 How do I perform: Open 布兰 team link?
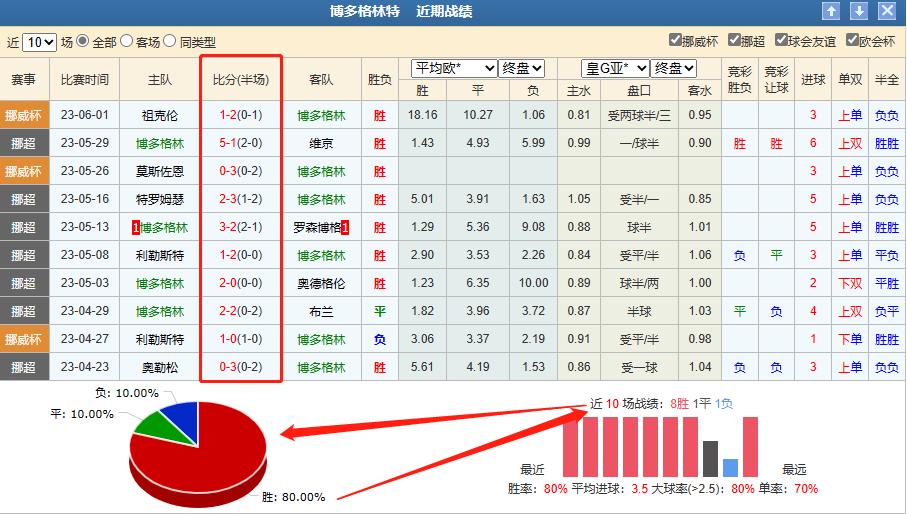[x=321, y=311]
